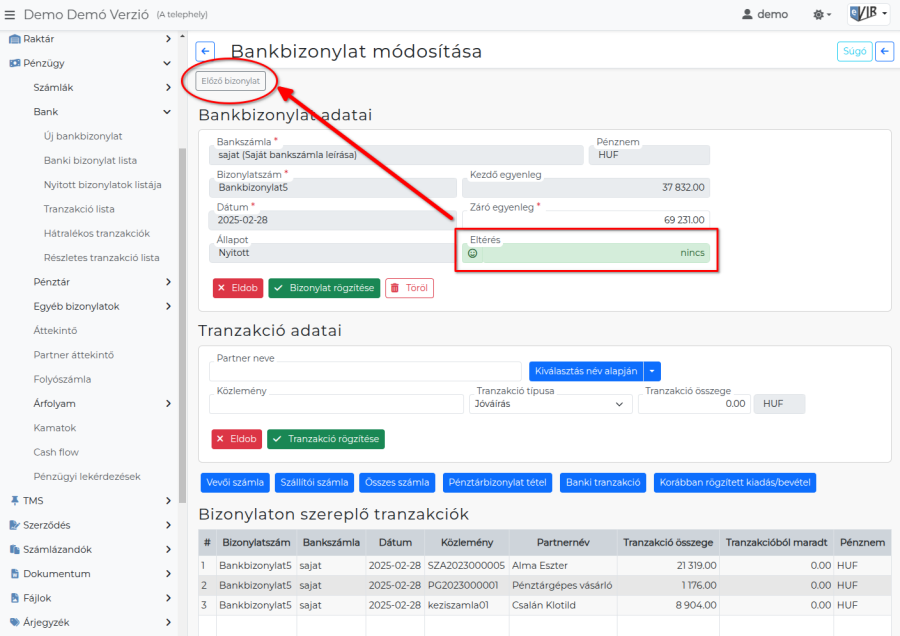This screenshot has width=900, height=636.
Task: Click the Vevői számla button
Action: pyautogui.click(x=235, y=483)
